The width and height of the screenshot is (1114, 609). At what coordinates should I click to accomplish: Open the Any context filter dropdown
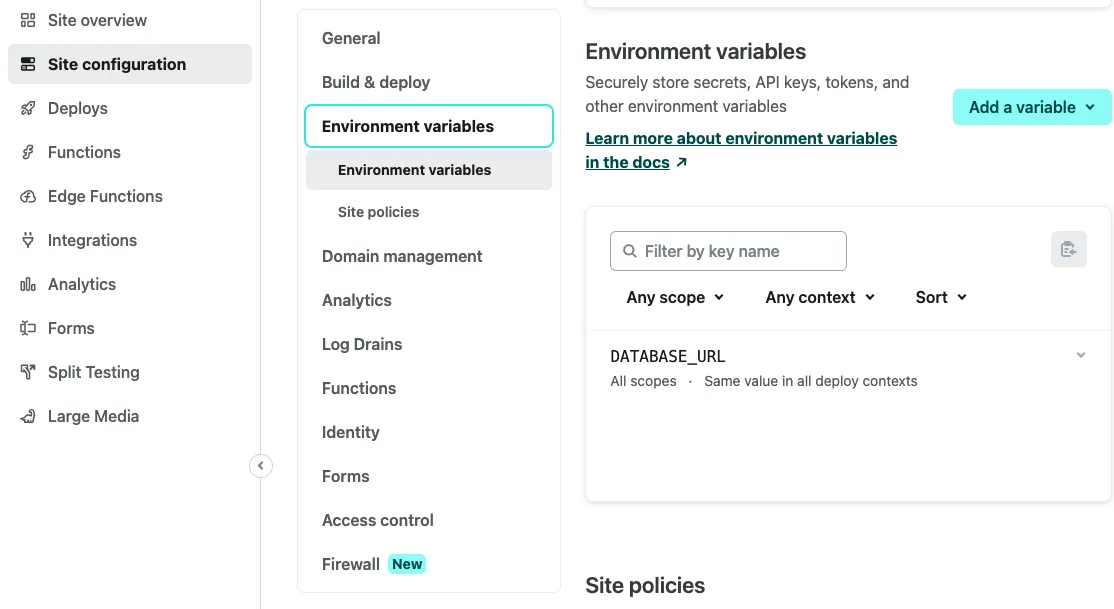point(820,298)
